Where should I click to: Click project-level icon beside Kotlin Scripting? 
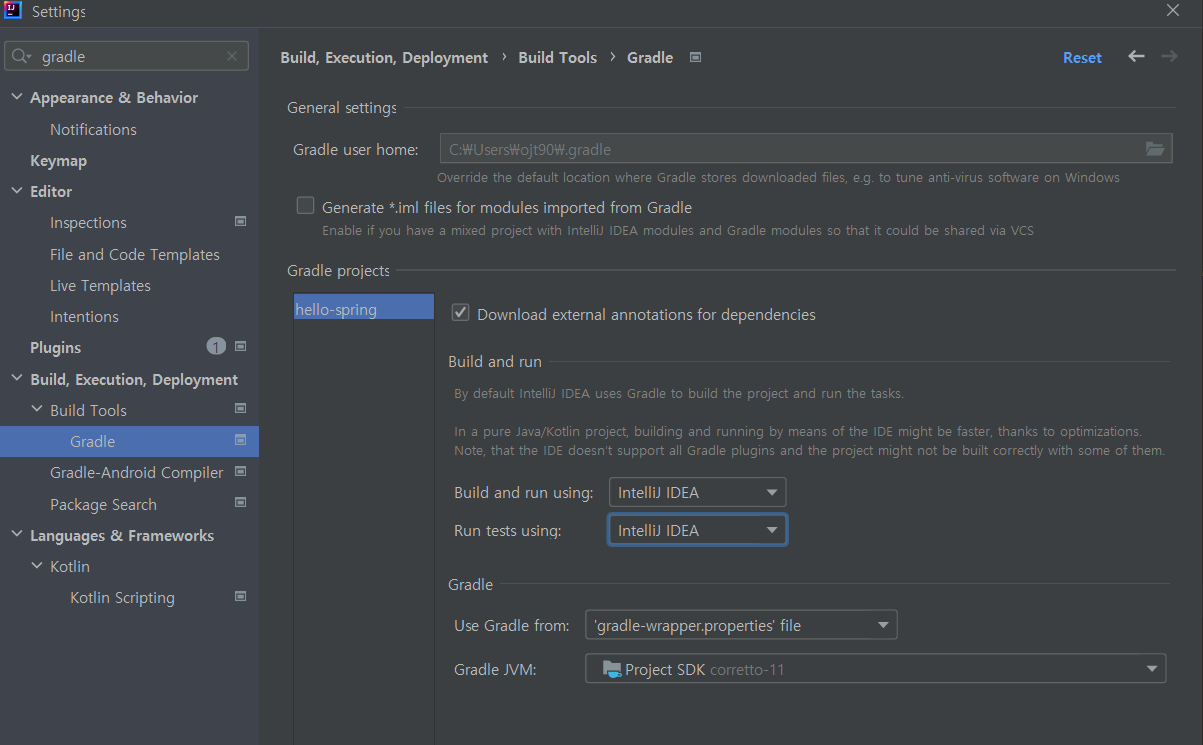240,597
